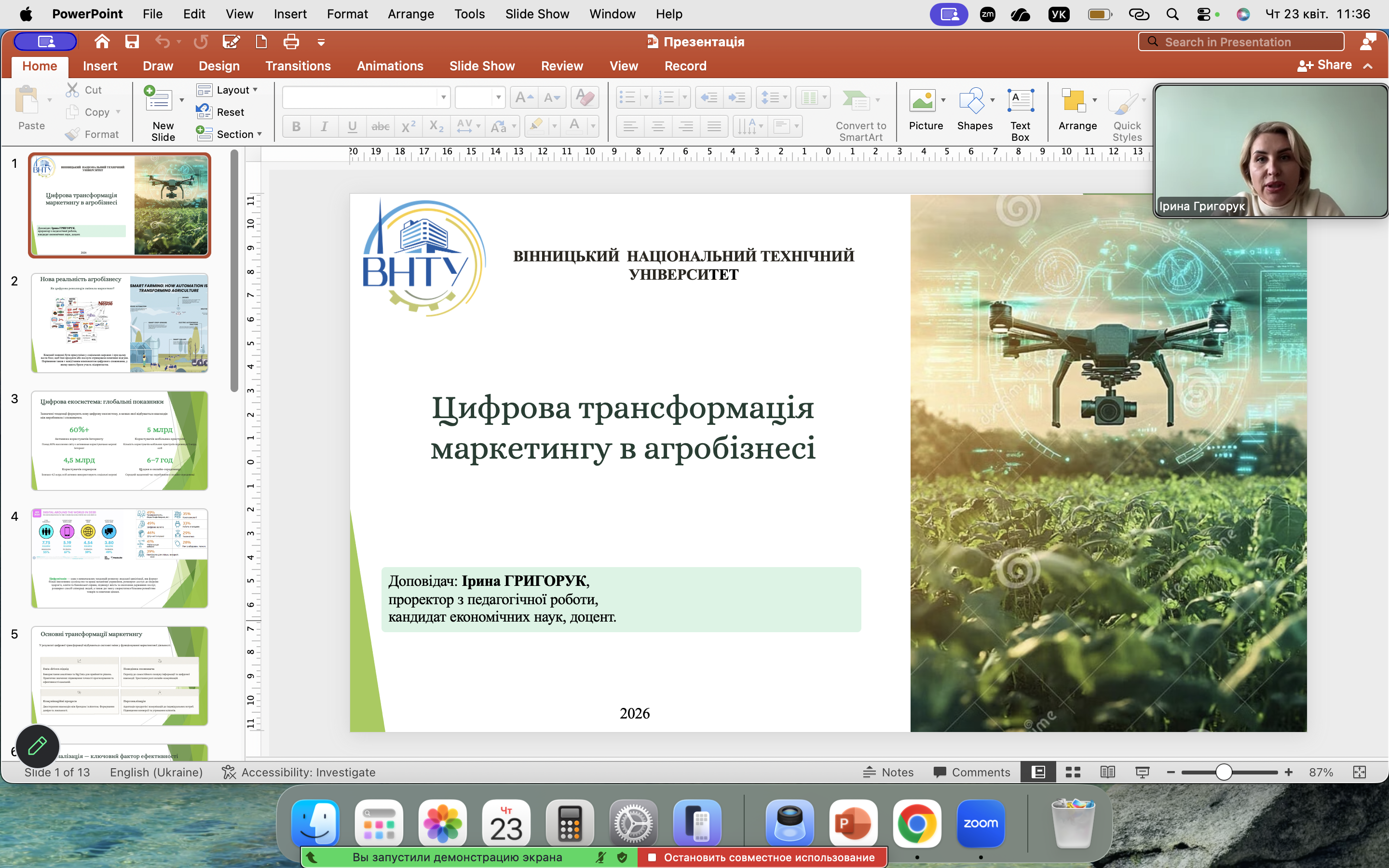This screenshot has width=1389, height=868.
Task: Click the Save icon in the title bar
Action: tap(132, 42)
